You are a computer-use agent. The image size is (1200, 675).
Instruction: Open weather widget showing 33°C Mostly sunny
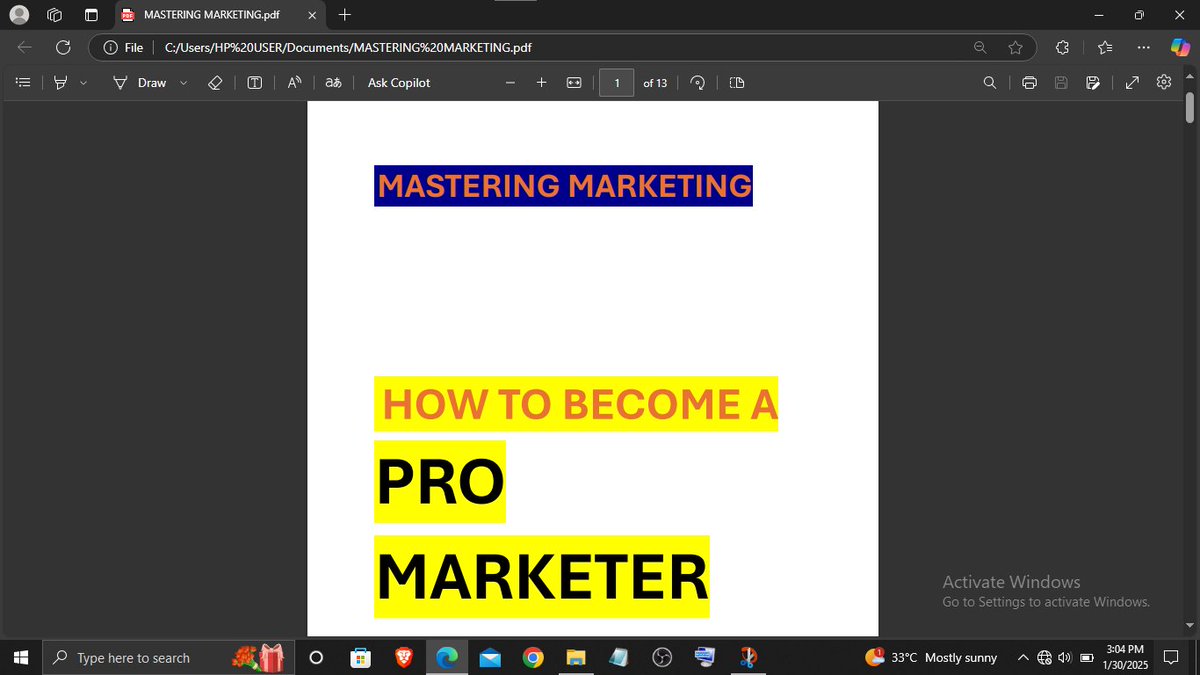[932, 657]
